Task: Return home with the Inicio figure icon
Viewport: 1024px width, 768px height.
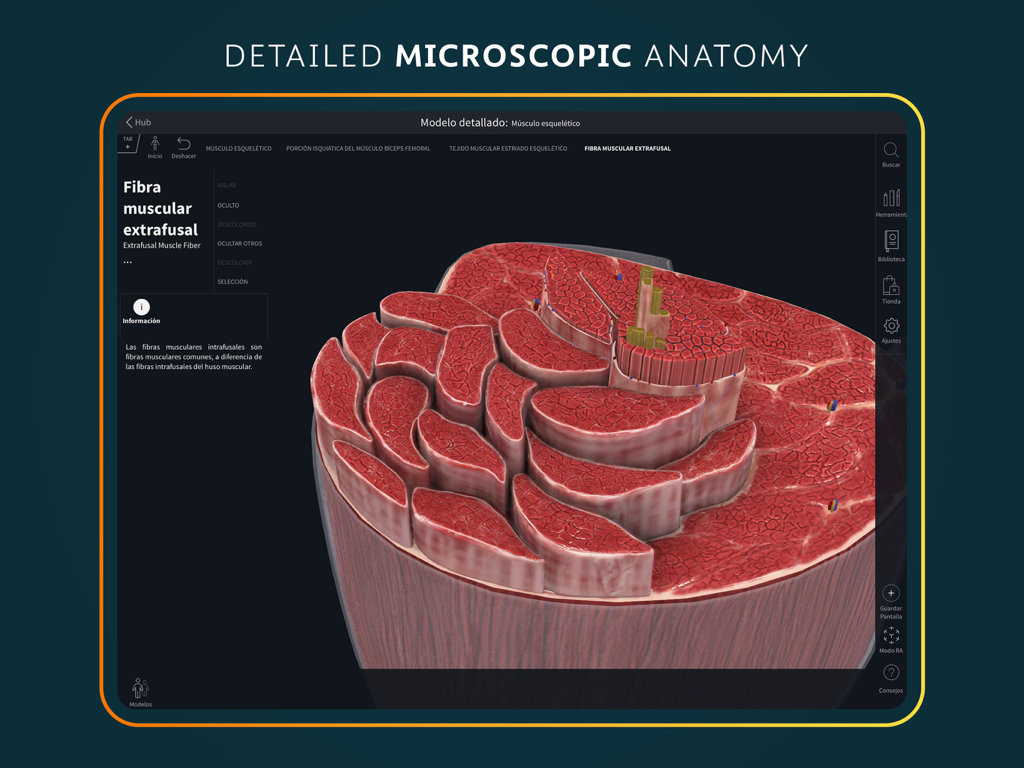Action: 155,148
